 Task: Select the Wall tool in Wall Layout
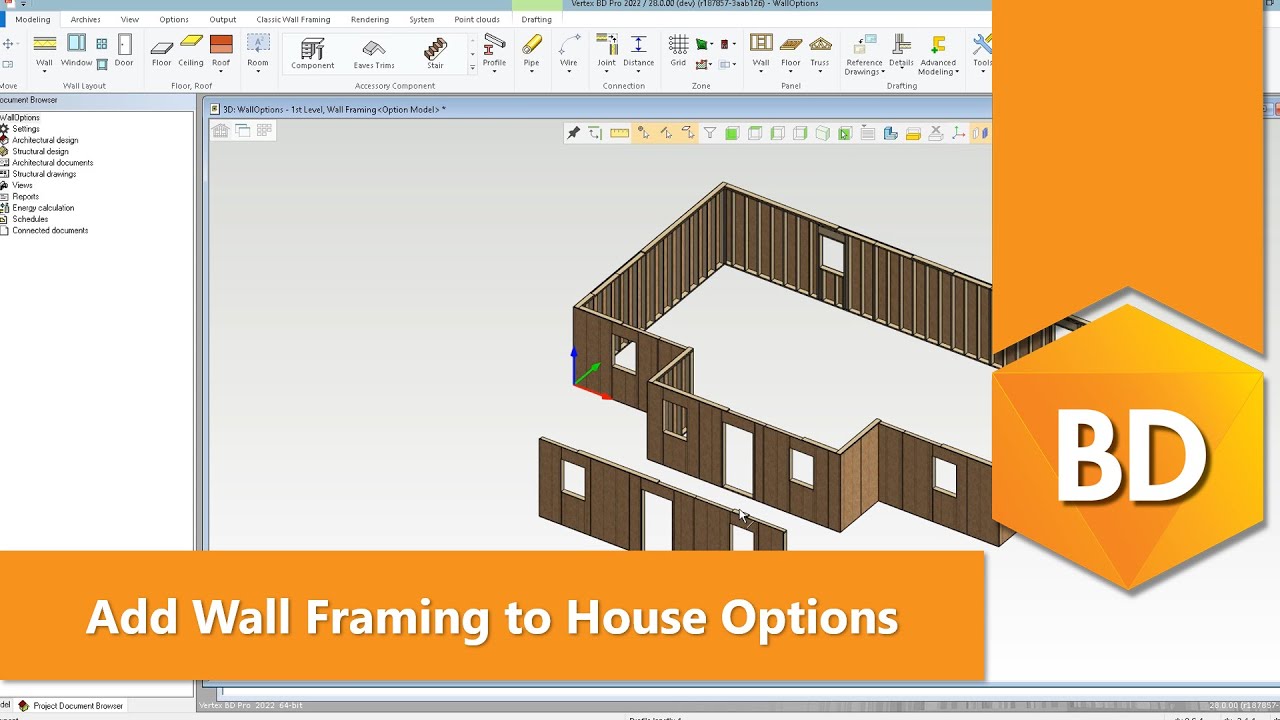[44, 50]
